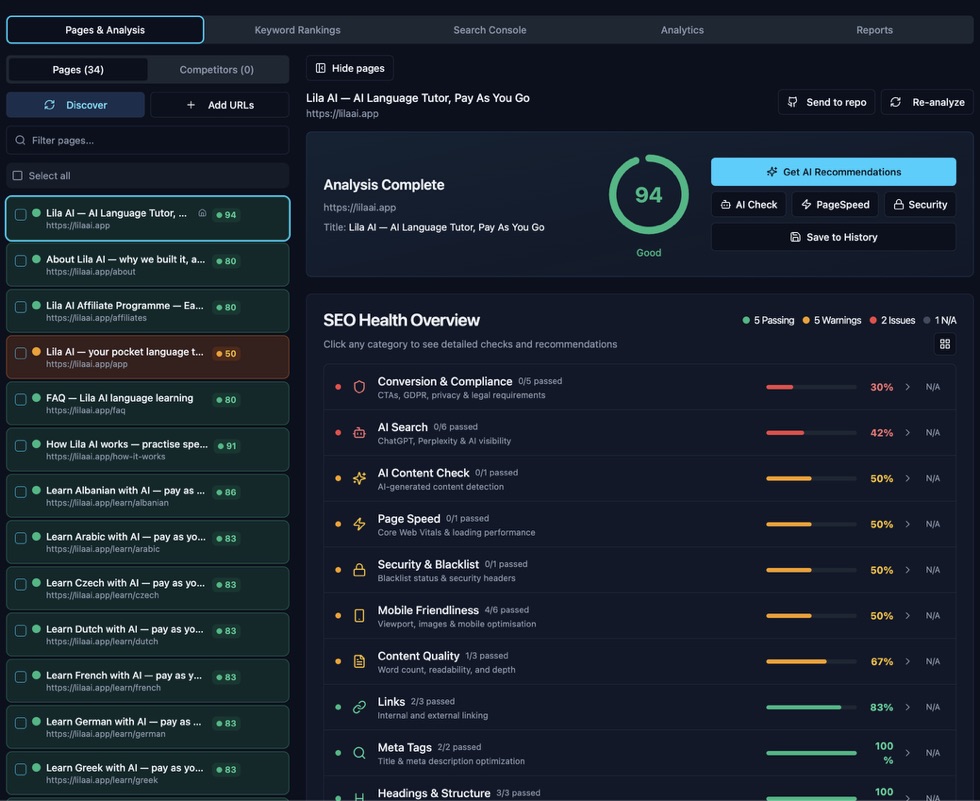
Task: Click the score 50 badge on /app page
Action: [x=226, y=354]
